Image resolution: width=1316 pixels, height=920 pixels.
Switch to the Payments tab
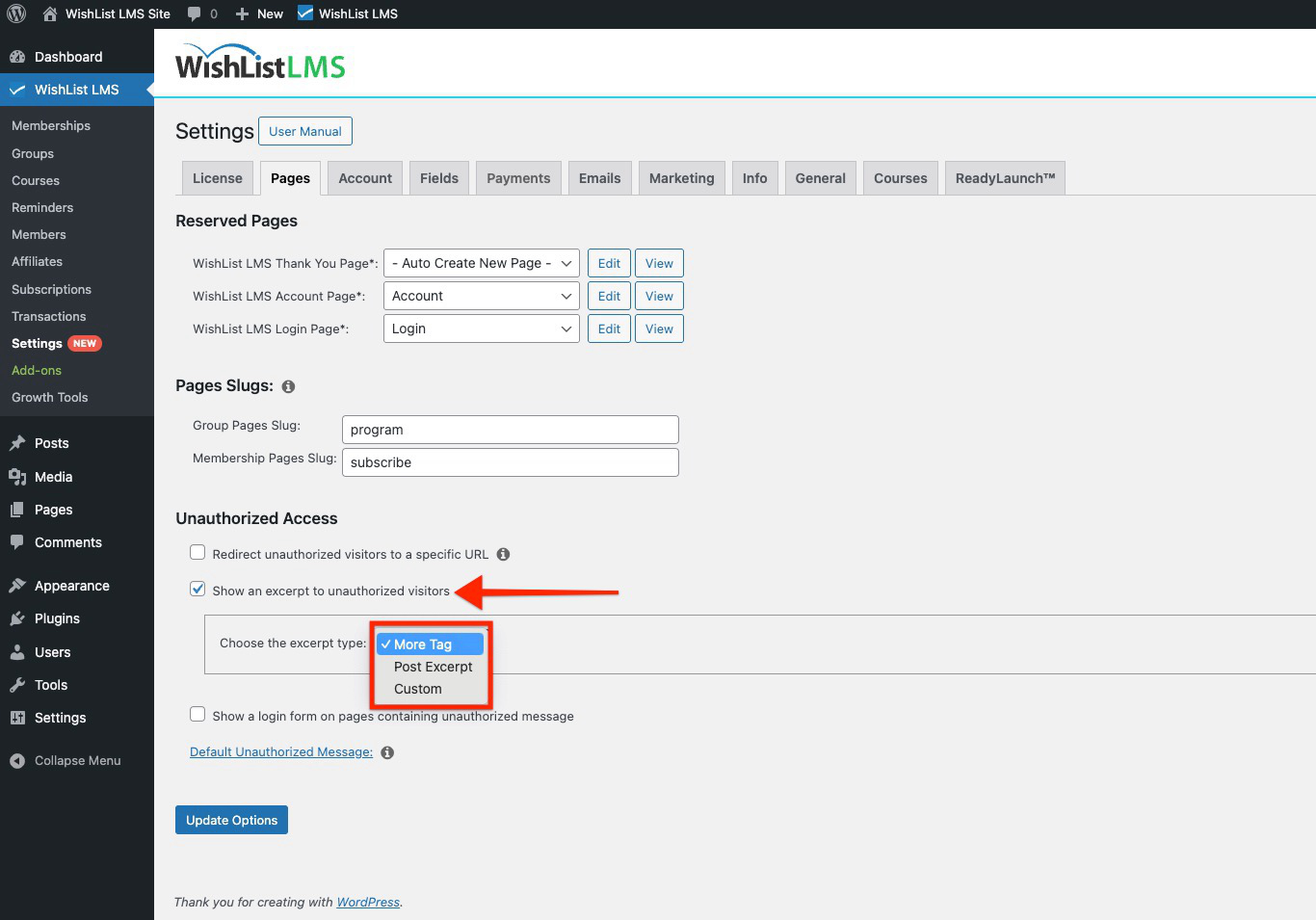(x=518, y=178)
